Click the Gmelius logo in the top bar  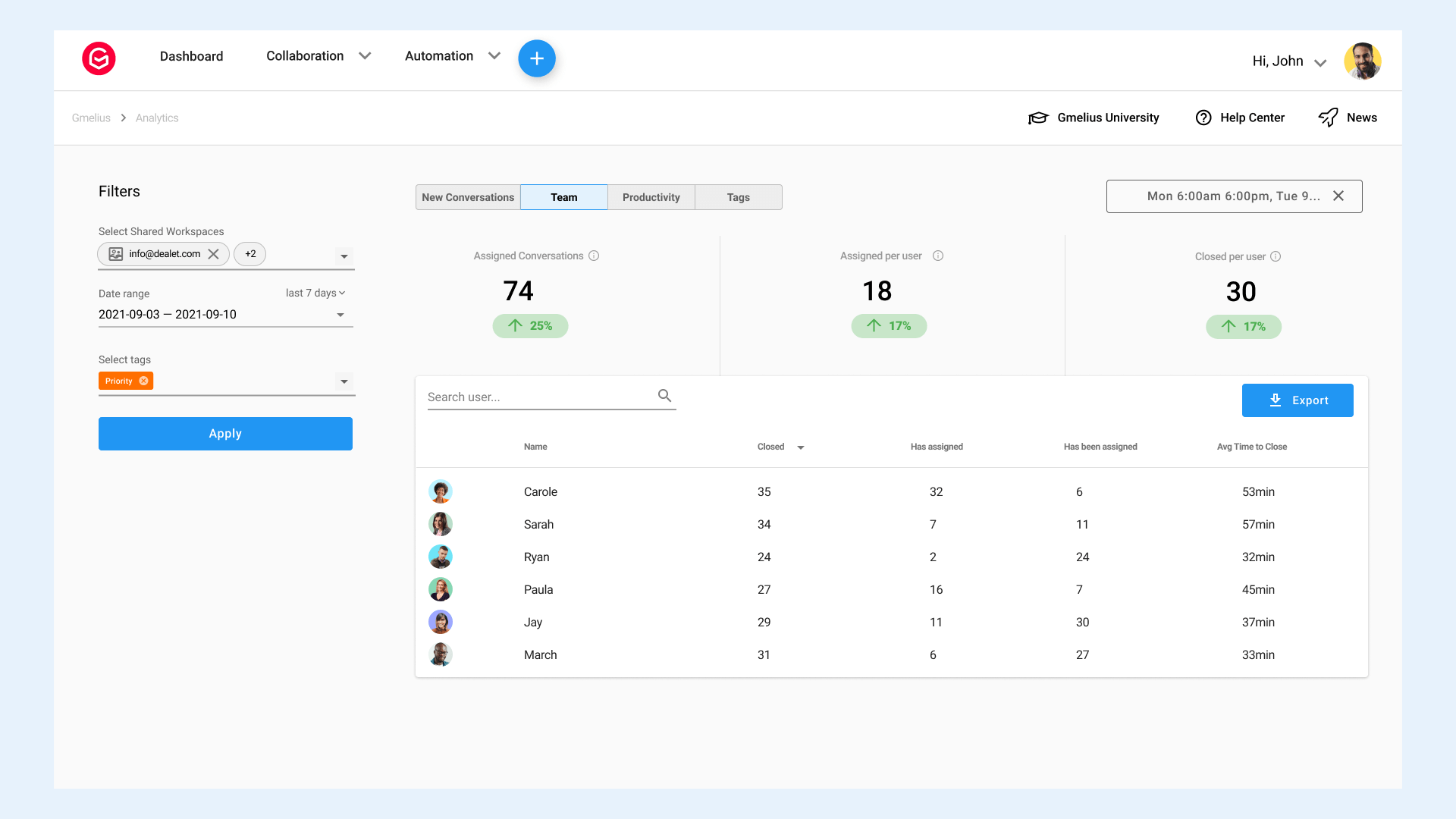coord(99,58)
